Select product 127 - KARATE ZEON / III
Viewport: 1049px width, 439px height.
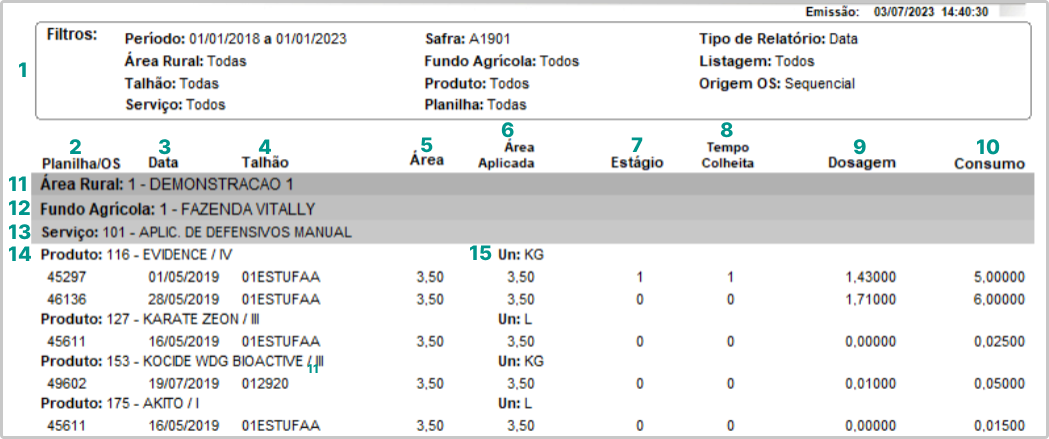[148, 320]
